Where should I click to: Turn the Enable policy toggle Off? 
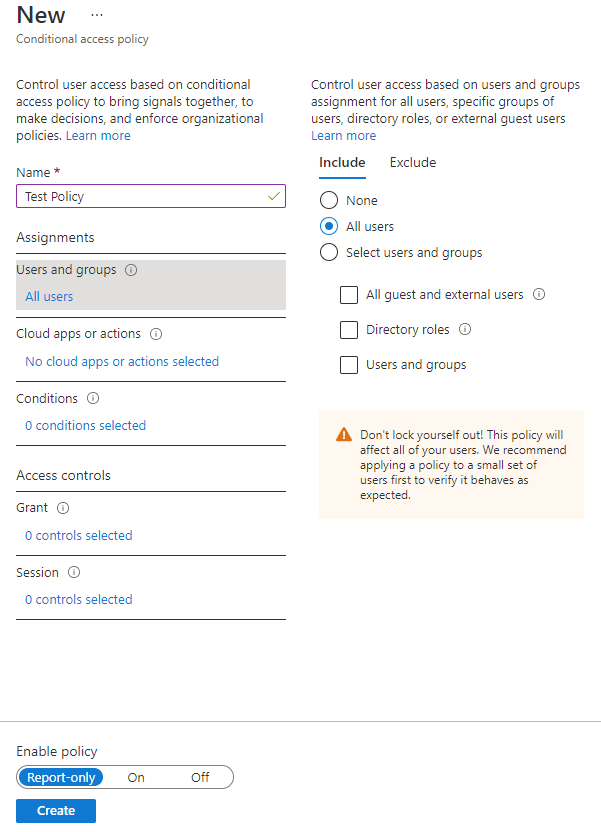(x=200, y=777)
